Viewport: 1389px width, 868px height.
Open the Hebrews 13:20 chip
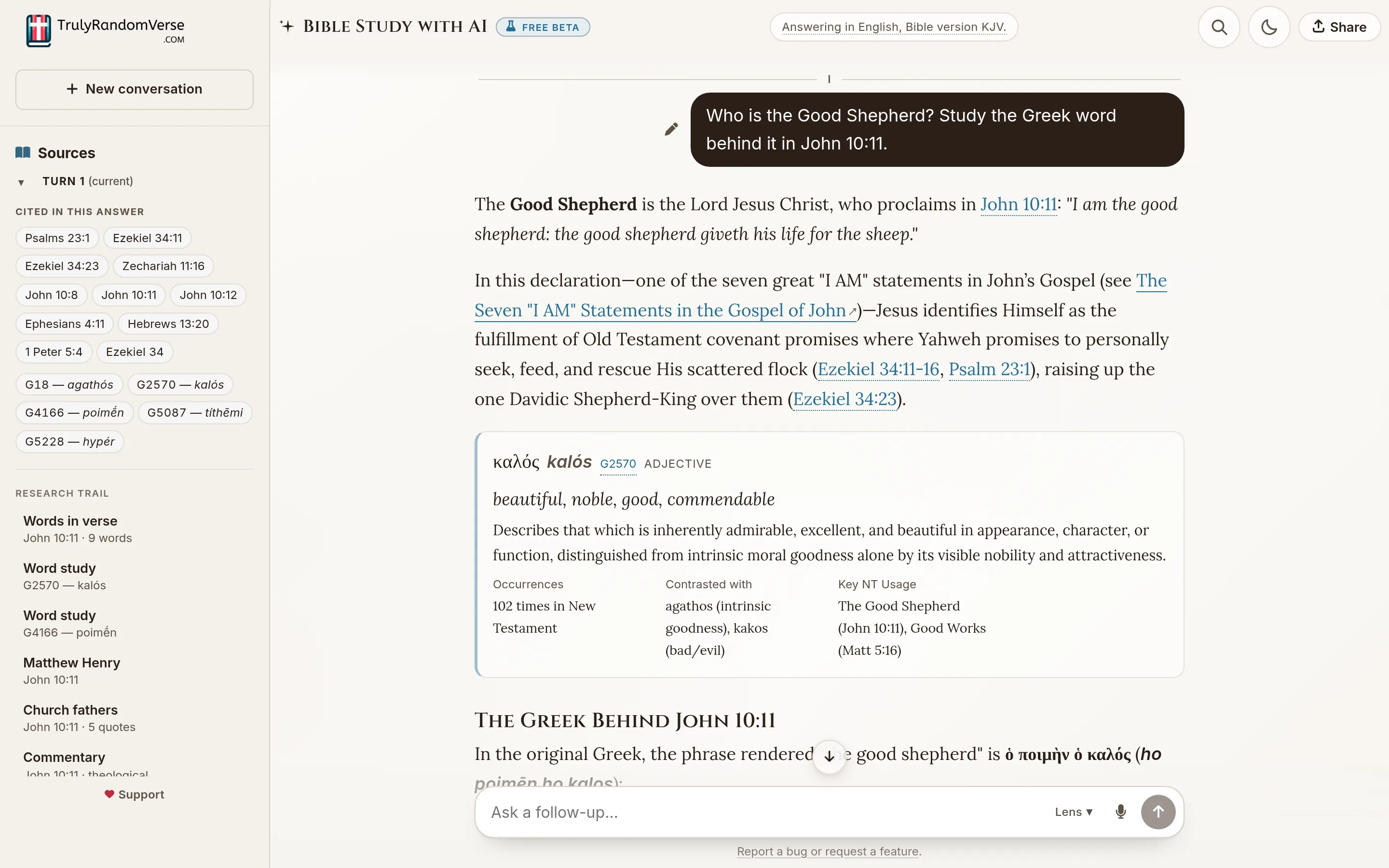pyautogui.click(x=168, y=324)
